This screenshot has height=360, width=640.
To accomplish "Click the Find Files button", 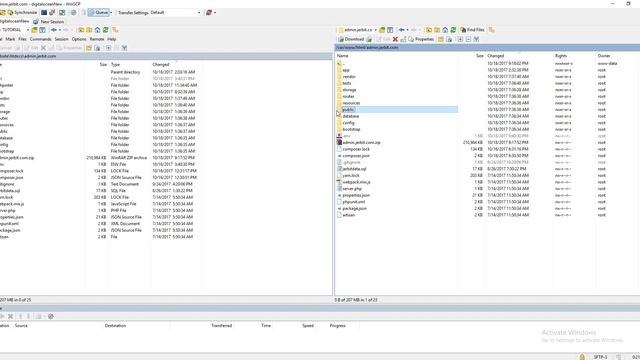I will [472, 30].
